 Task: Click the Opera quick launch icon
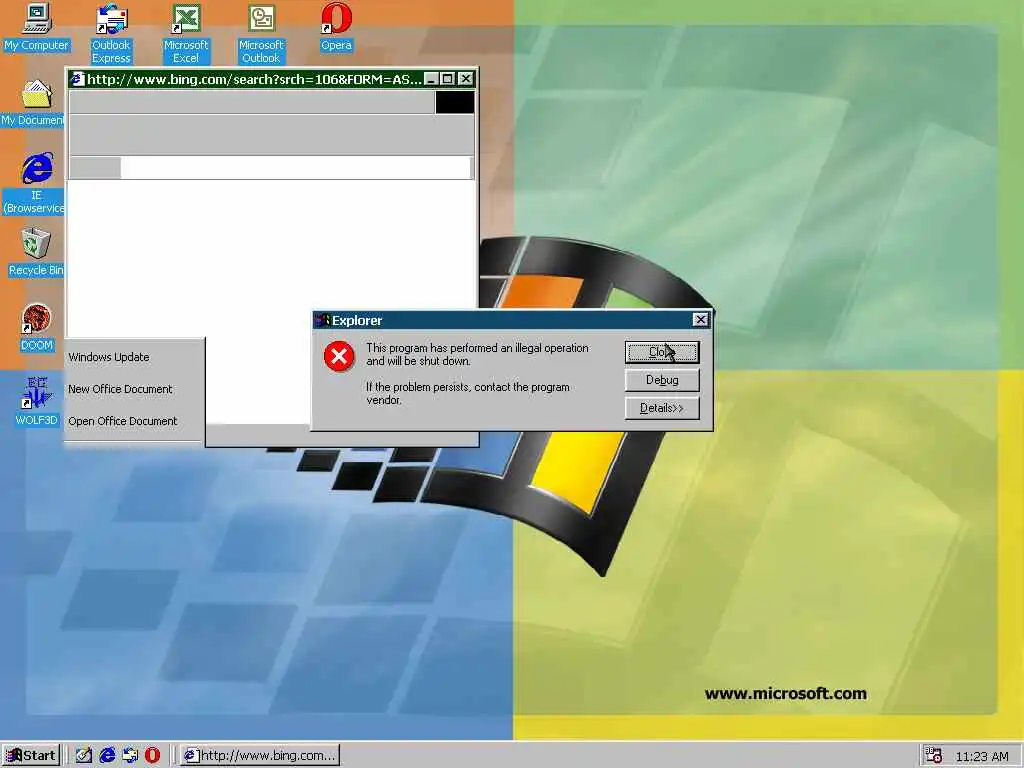(152, 756)
